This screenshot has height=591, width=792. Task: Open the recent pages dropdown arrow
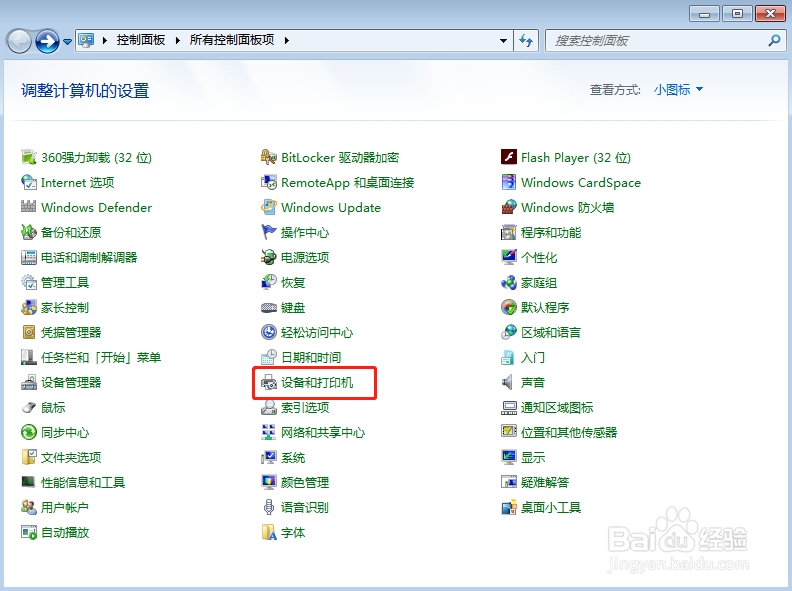click(67, 41)
